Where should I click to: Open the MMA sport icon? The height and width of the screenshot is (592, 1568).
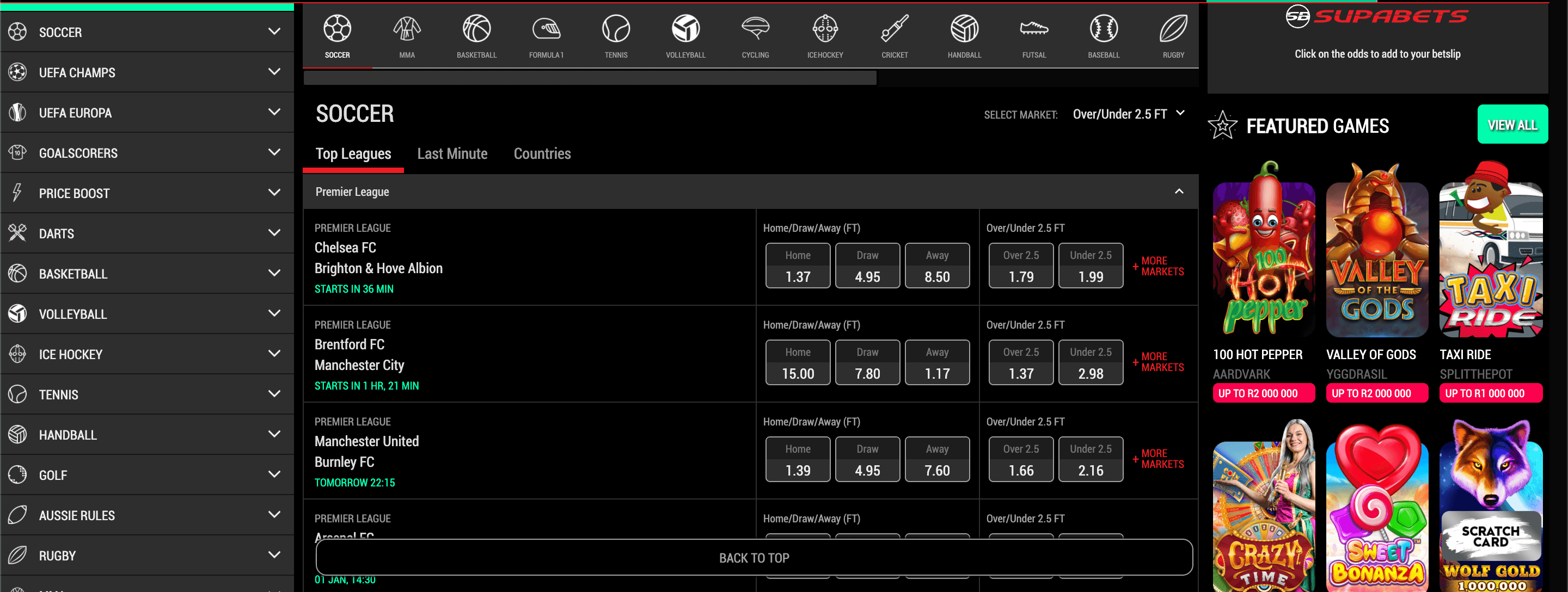(407, 29)
